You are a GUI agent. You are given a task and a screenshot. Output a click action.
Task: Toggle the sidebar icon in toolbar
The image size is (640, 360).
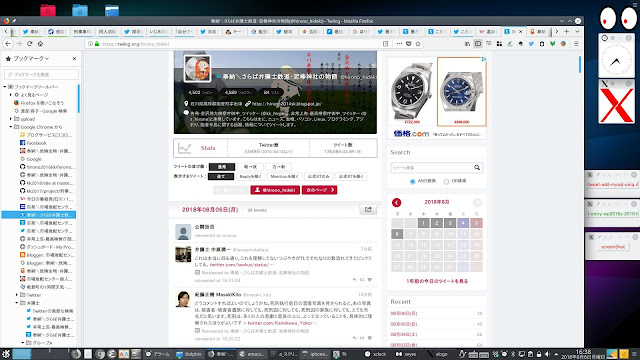[x=478, y=44]
